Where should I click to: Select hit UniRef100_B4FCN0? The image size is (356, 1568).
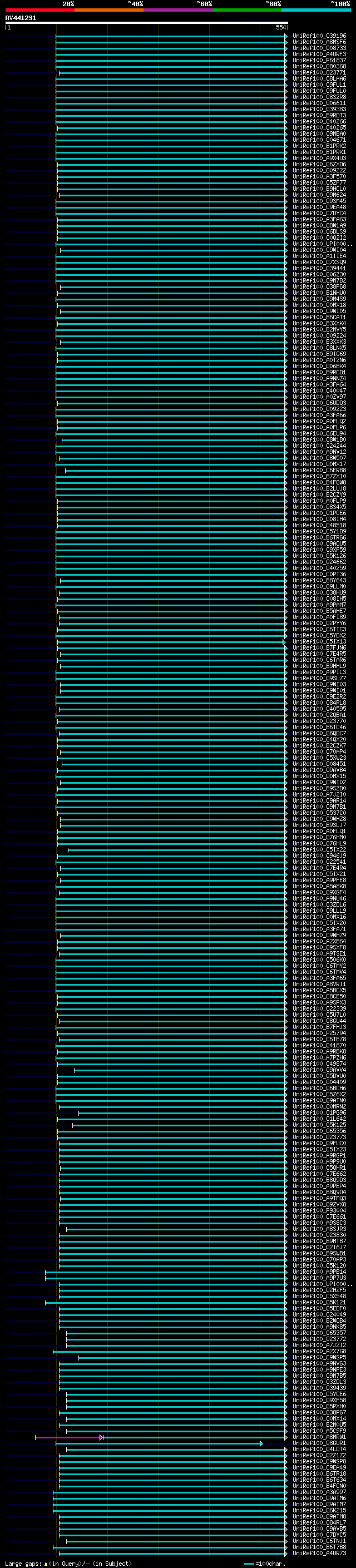[x=319, y=1486]
